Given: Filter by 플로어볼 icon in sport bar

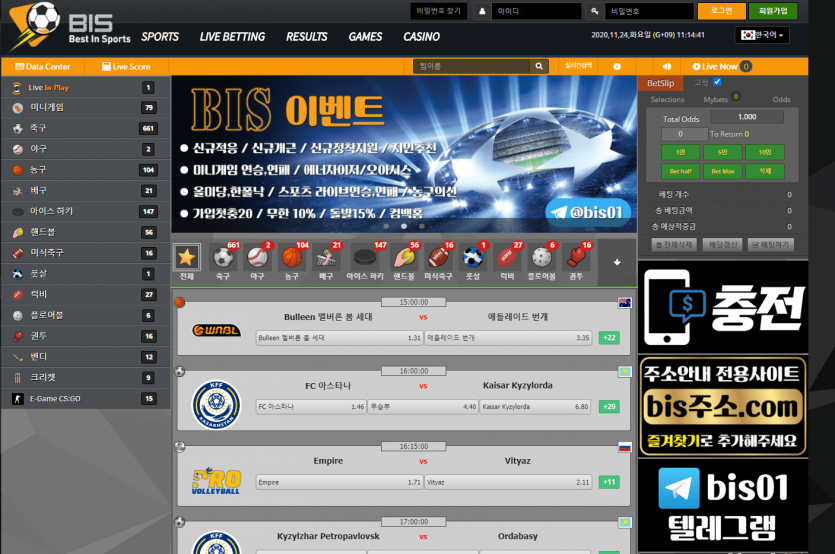Looking at the screenshot, I should coord(542,258).
